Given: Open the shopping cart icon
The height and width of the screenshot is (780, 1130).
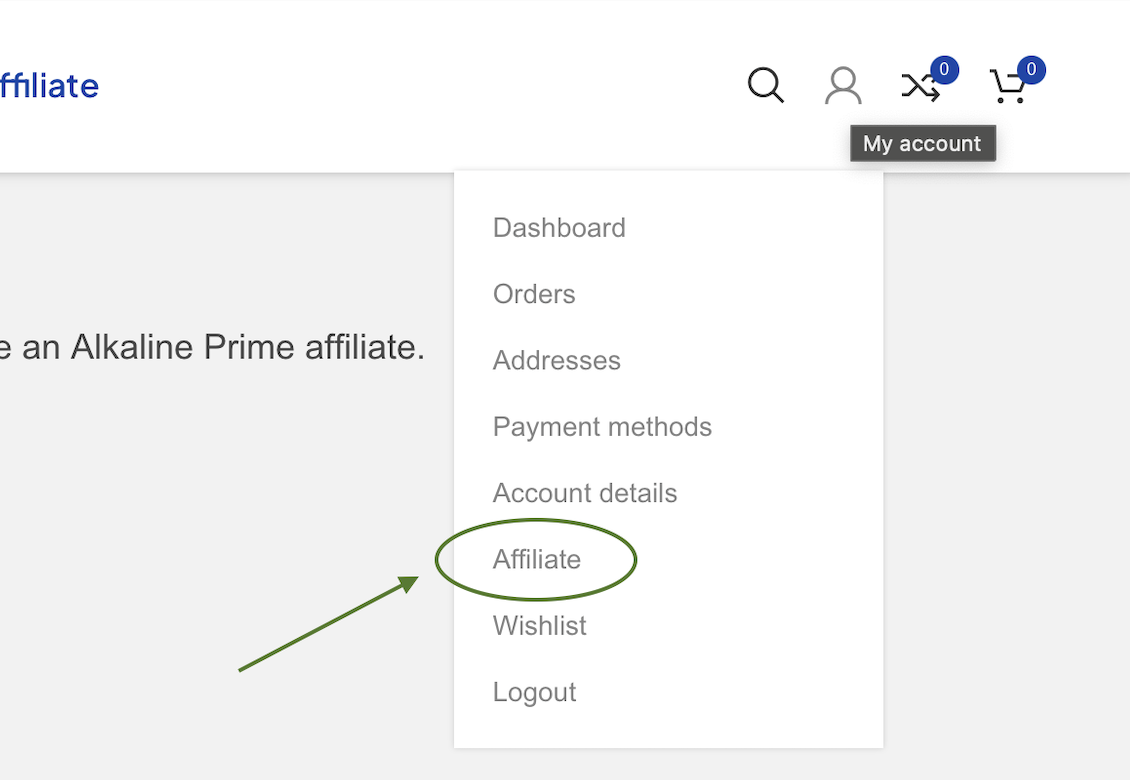Looking at the screenshot, I should (x=1007, y=88).
